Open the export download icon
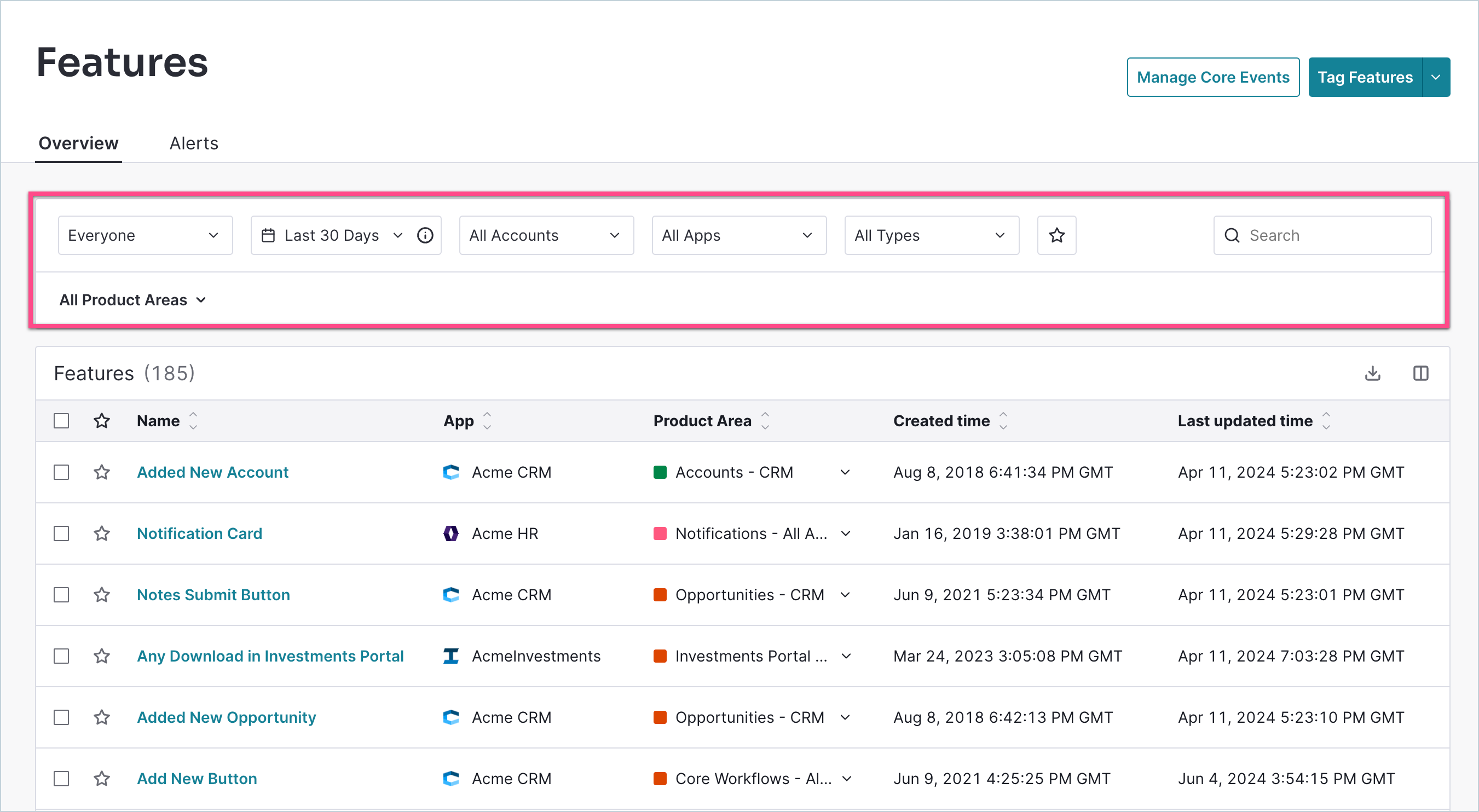The image size is (1479, 812). pyautogui.click(x=1372, y=373)
